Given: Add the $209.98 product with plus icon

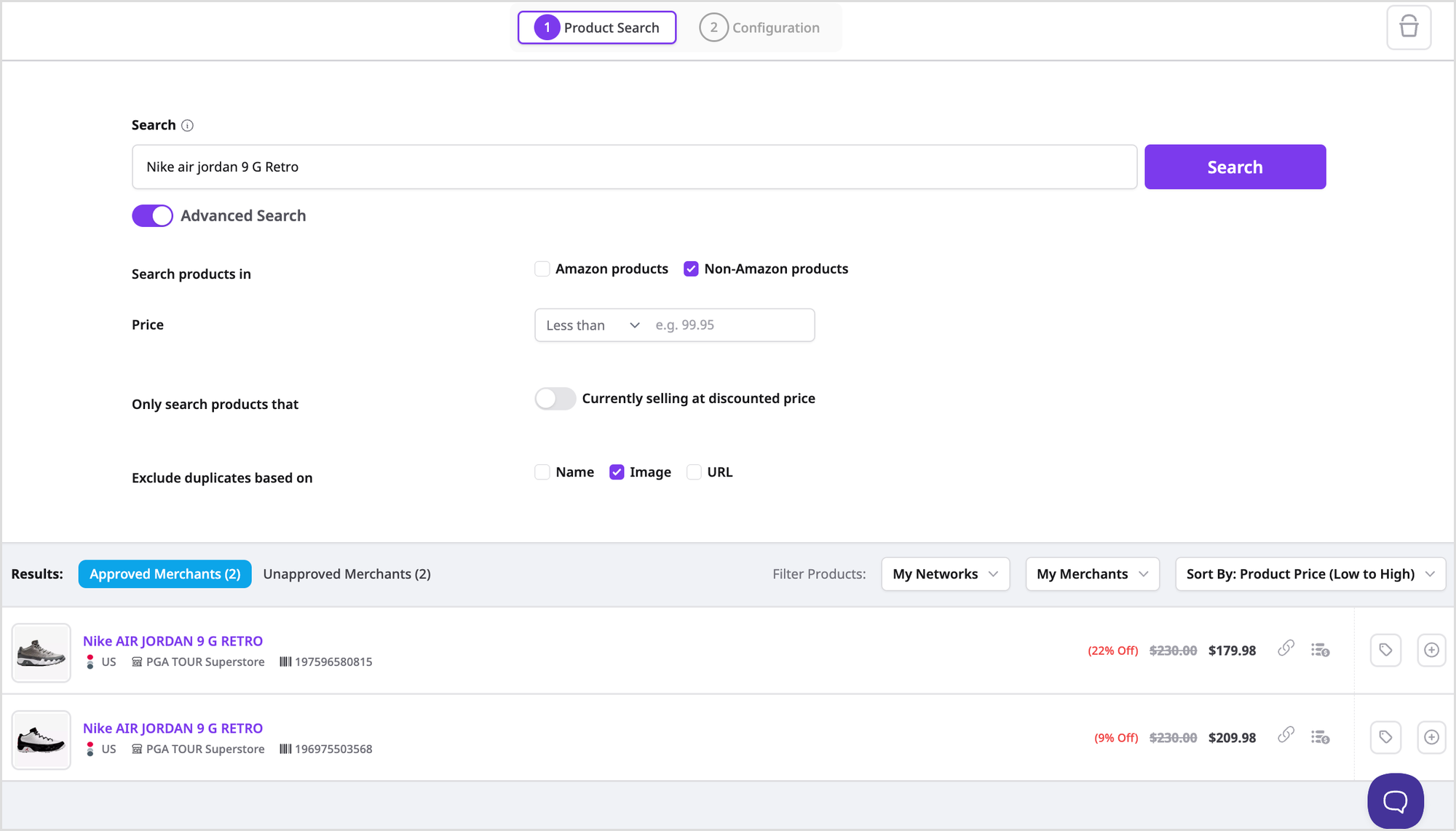Looking at the screenshot, I should tap(1431, 737).
